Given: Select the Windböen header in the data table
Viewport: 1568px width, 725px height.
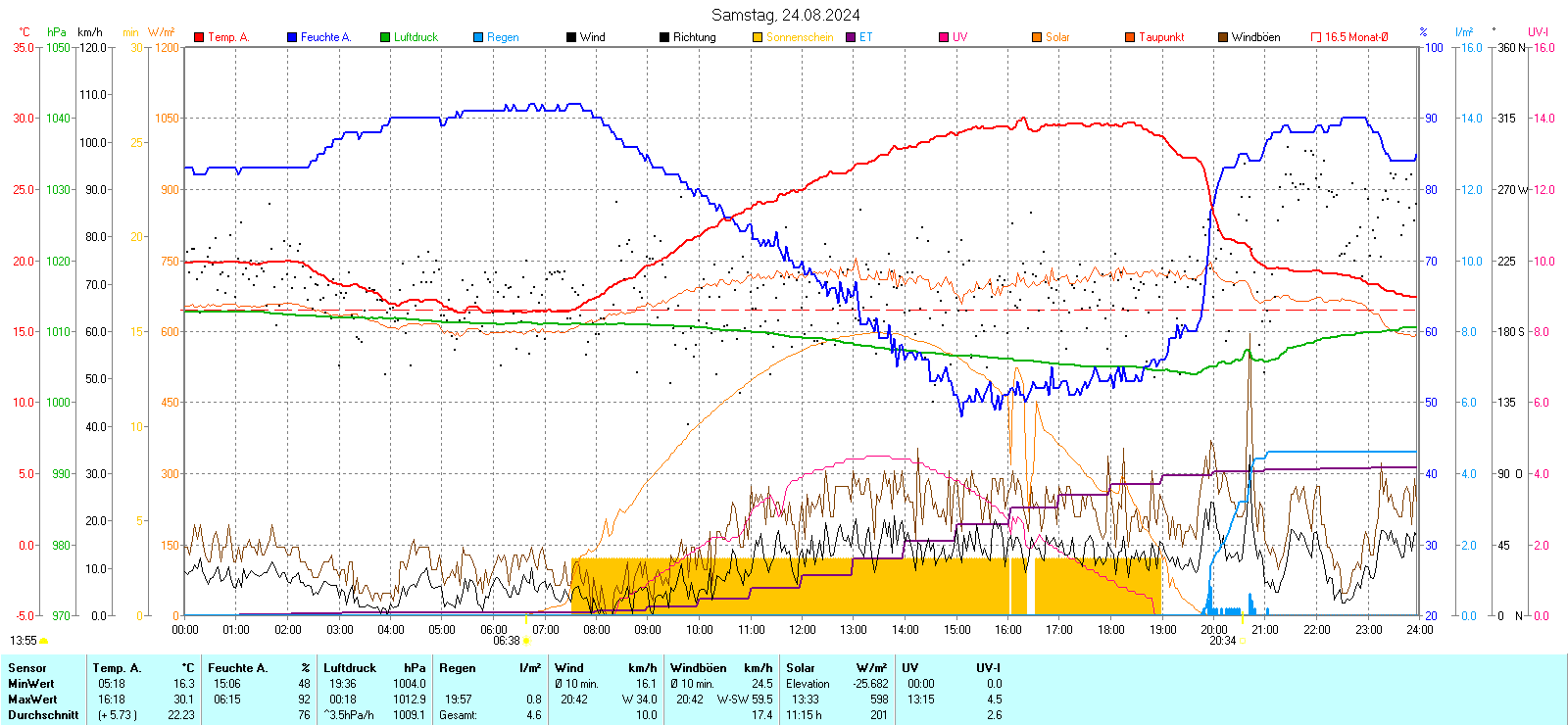Looking at the screenshot, I should point(699,668).
